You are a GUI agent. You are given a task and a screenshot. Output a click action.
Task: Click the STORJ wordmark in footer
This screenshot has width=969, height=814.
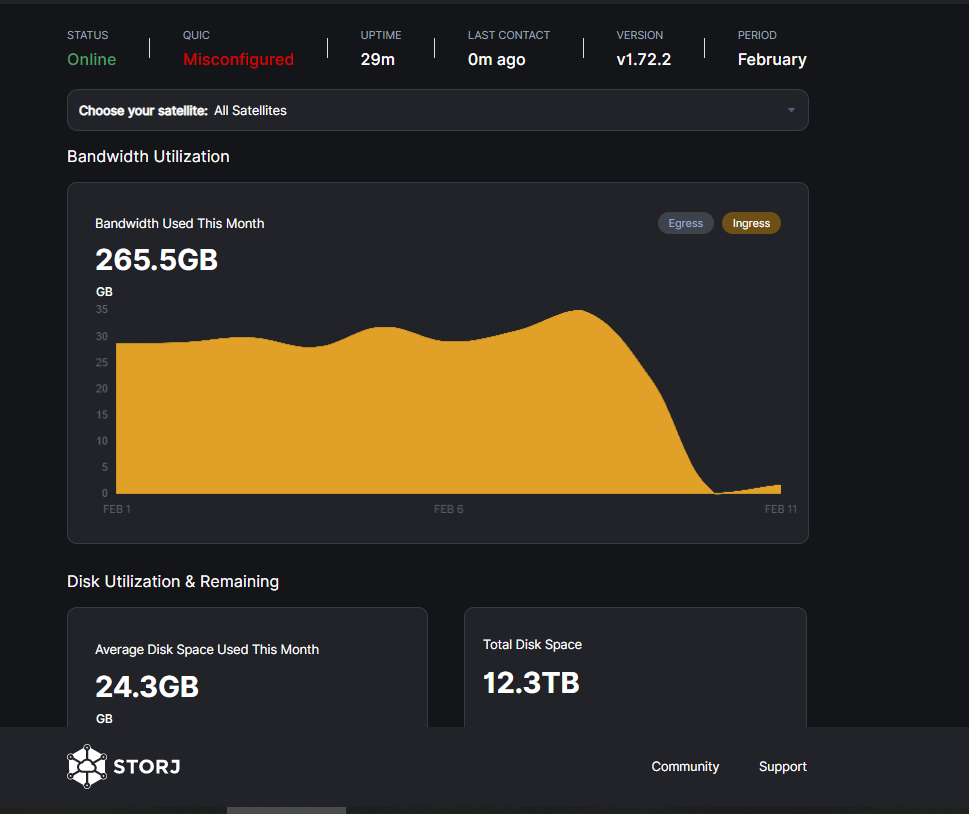146,767
